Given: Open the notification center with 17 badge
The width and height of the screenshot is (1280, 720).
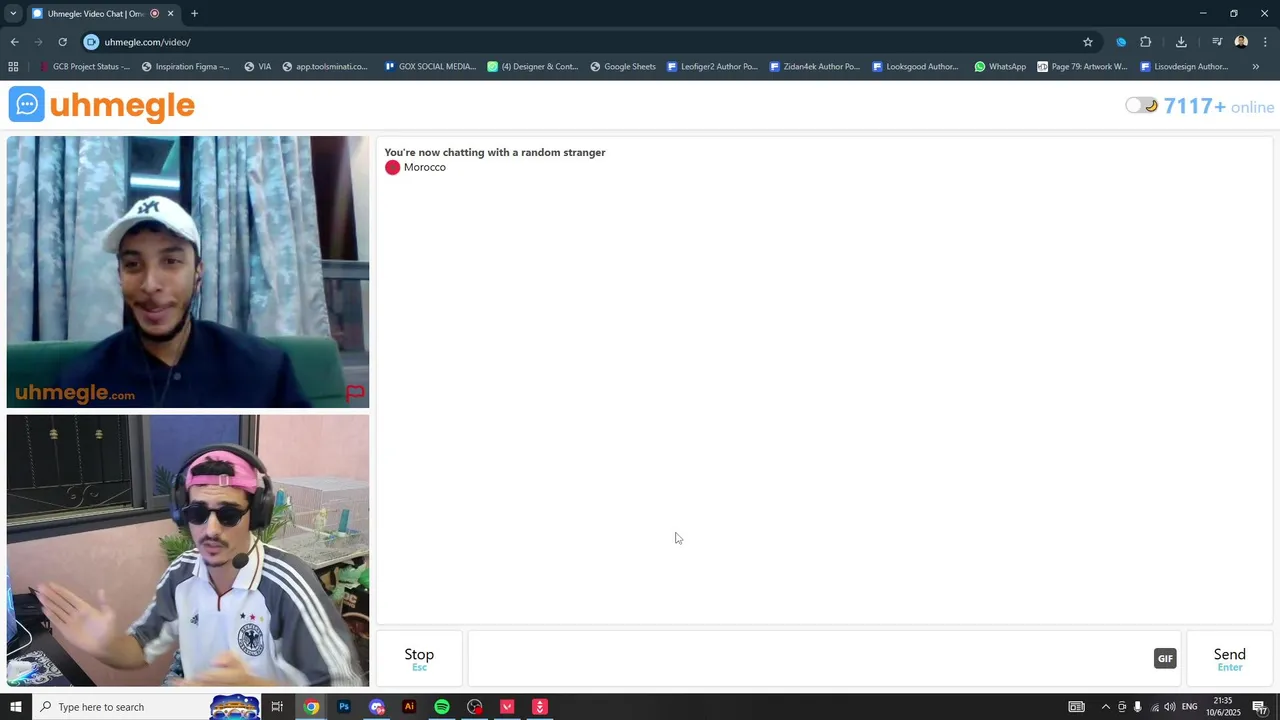Looking at the screenshot, I should click(x=1260, y=707).
